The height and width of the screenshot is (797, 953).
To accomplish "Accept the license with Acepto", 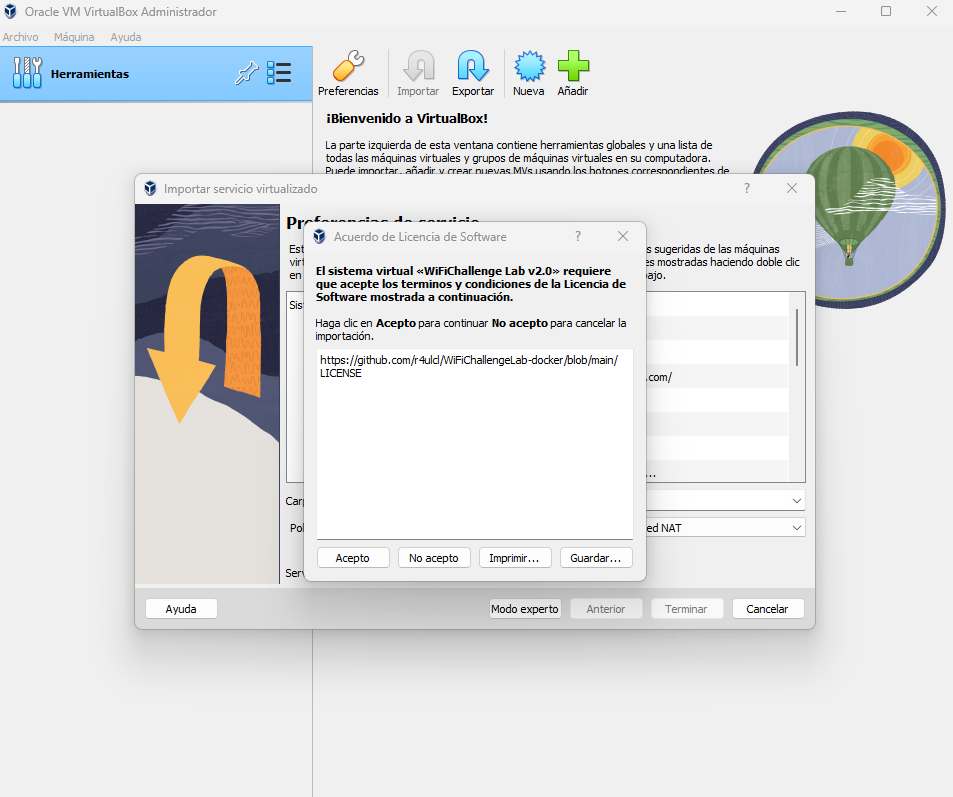I will coord(353,557).
